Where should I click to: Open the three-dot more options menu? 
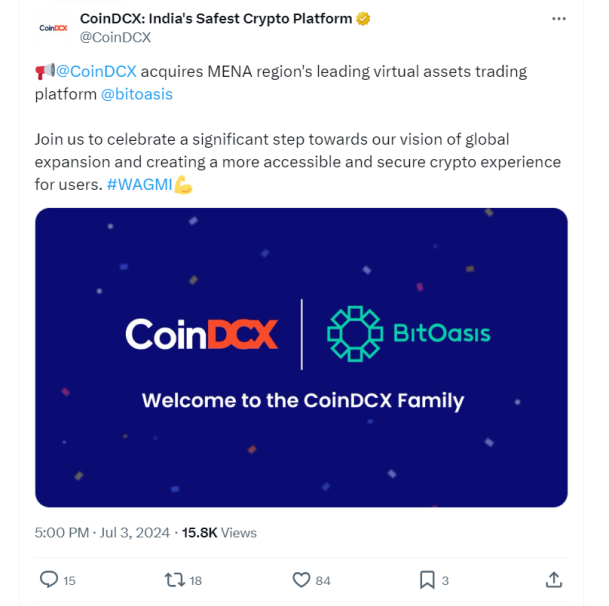click(x=559, y=19)
